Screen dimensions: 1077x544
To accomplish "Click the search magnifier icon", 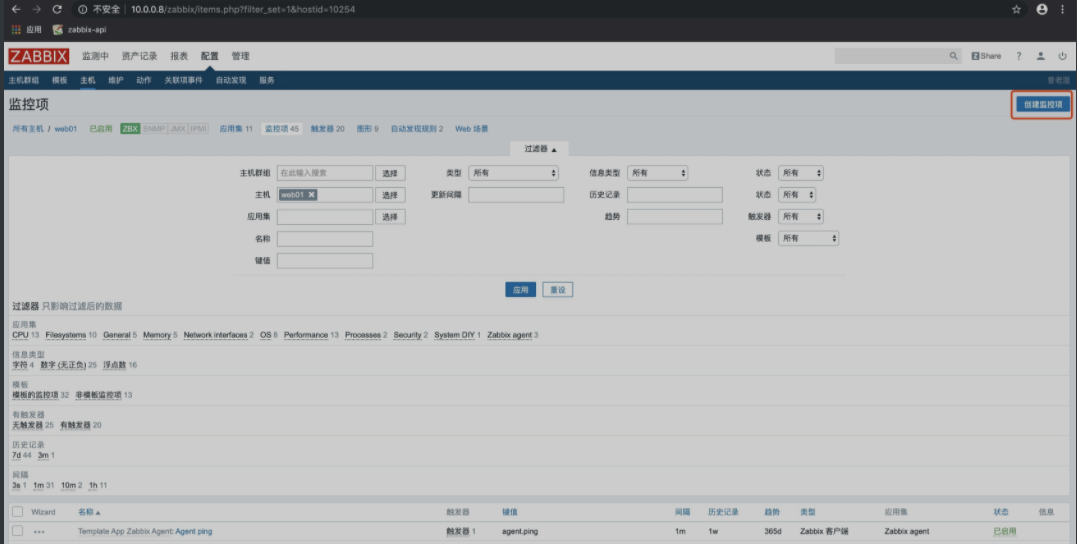I will click(x=953, y=56).
